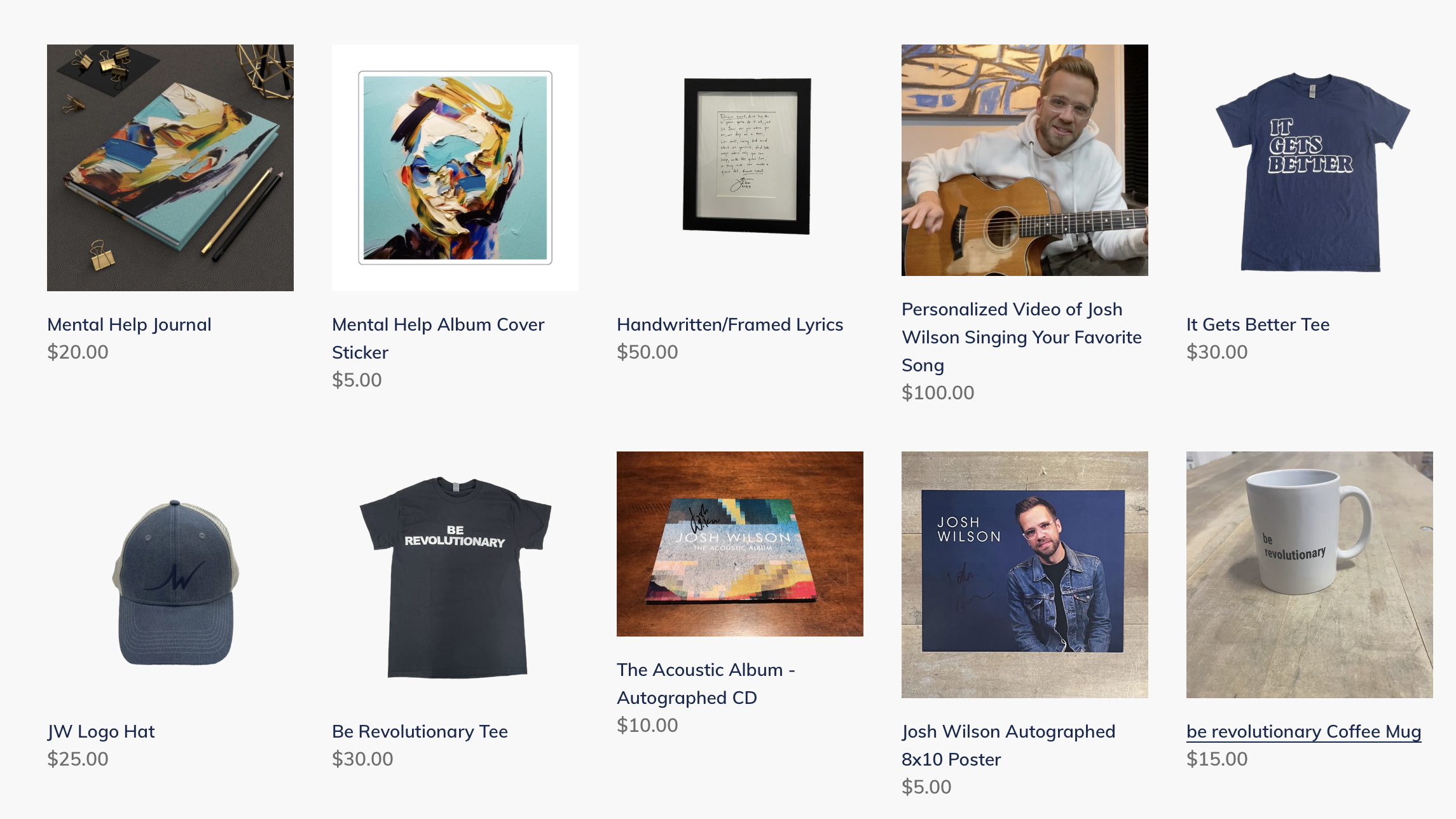1456x819 pixels.
Task: Follow the Mental Help Album Cover Sticker link
Action: pos(438,338)
